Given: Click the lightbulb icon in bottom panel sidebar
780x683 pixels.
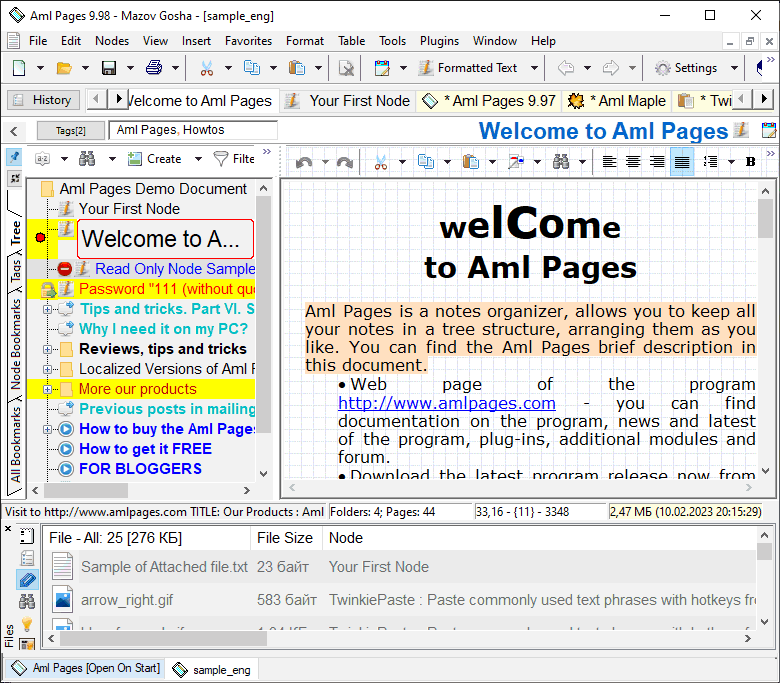Looking at the screenshot, I should (x=27, y=623).
